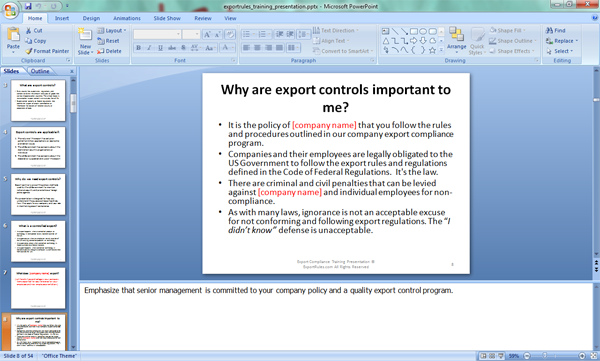Delete the selected slide

pos(109,51)
